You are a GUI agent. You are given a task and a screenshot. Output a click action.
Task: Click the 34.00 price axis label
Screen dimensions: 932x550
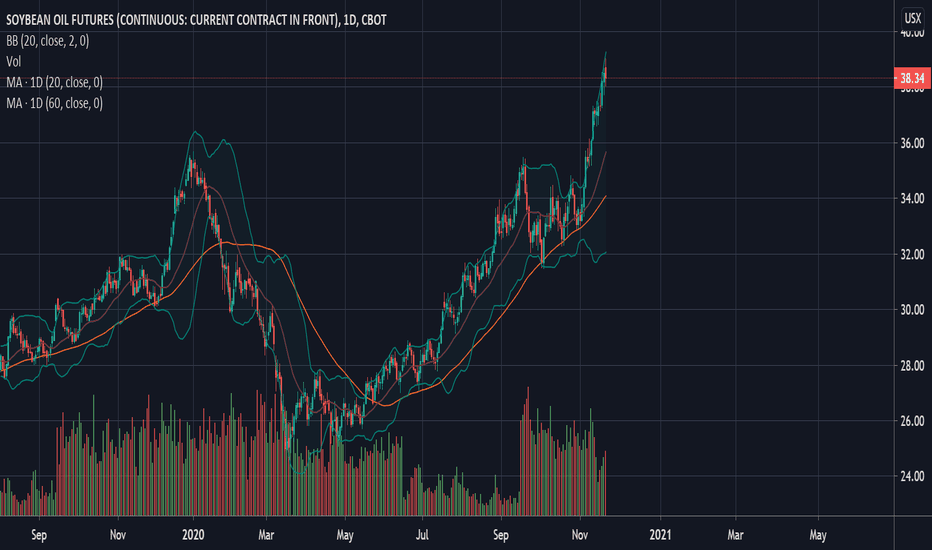click(x=912, y=198)
